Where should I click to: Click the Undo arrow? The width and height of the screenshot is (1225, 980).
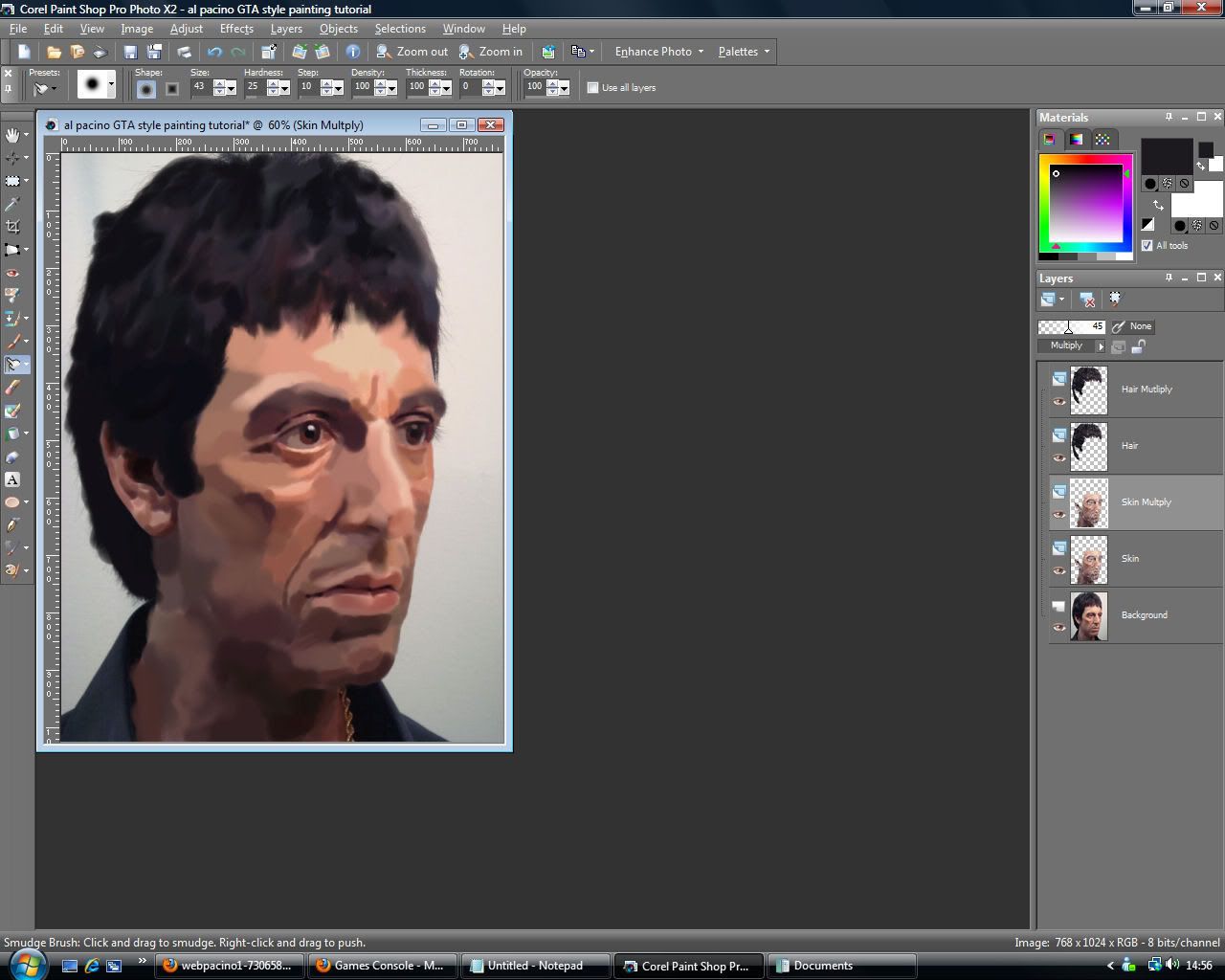214,52
